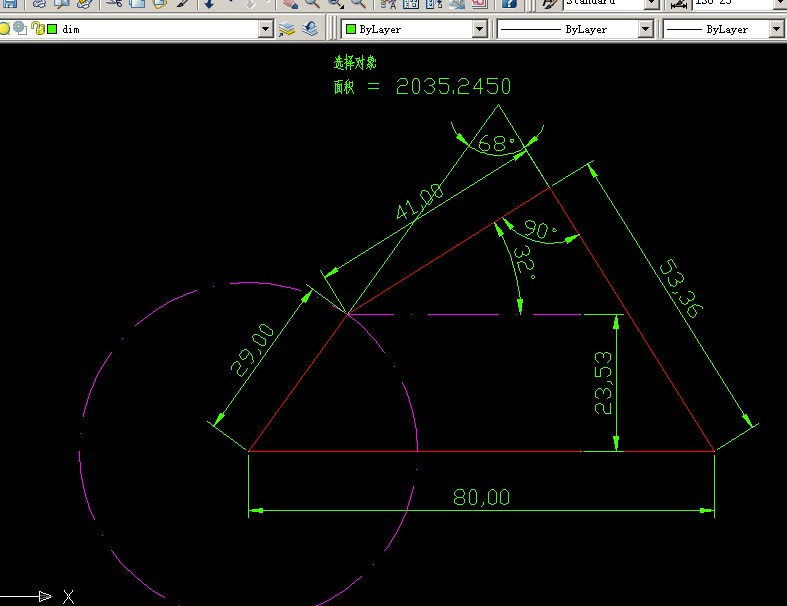Viewport: 787px width, 606px height.
Task: Open the Zoom Window flyout magnifier
Action: click(335, 4)
